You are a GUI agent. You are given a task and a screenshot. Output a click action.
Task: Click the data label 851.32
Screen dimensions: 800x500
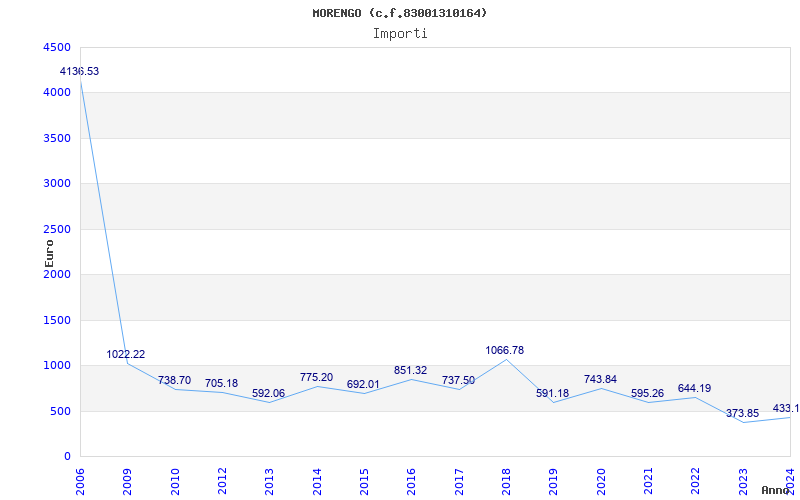[410, 370]
